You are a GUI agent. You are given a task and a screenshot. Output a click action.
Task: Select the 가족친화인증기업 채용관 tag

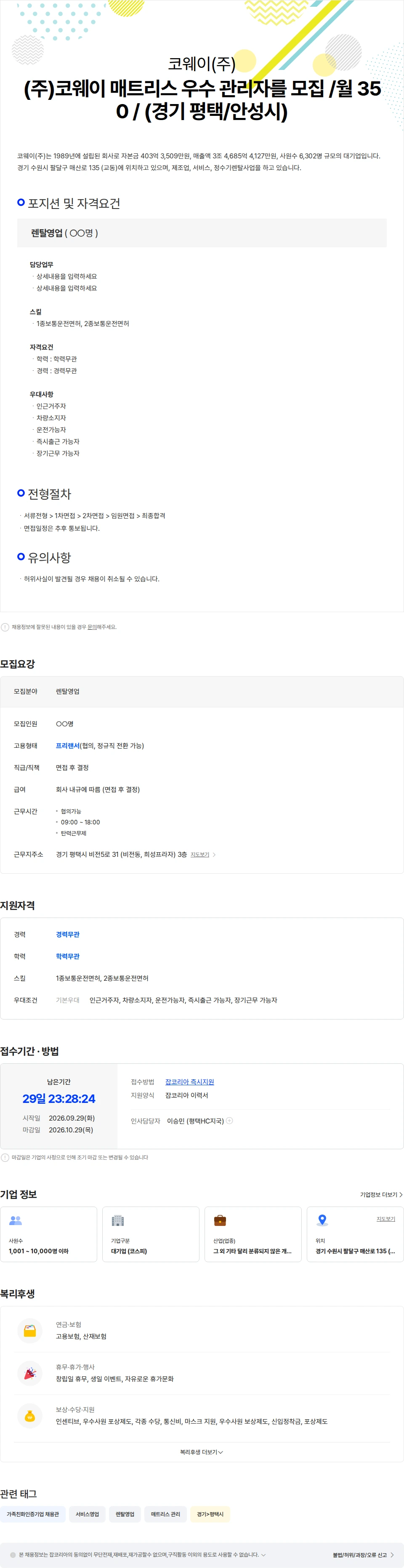click(x=33, y=1514)
